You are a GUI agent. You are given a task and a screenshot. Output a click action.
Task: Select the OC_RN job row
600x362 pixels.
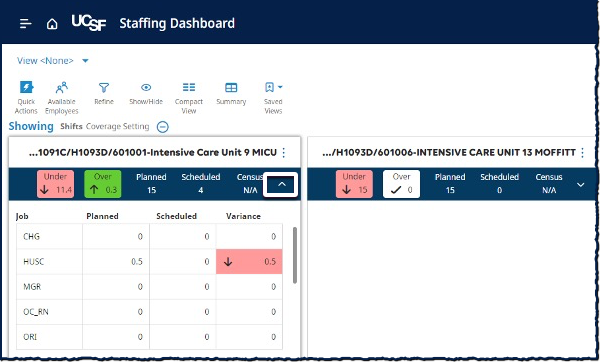pos(150,312)
